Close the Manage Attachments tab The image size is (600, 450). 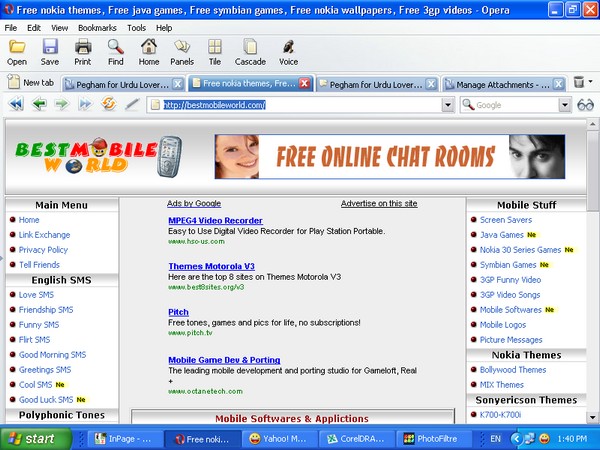558,84
